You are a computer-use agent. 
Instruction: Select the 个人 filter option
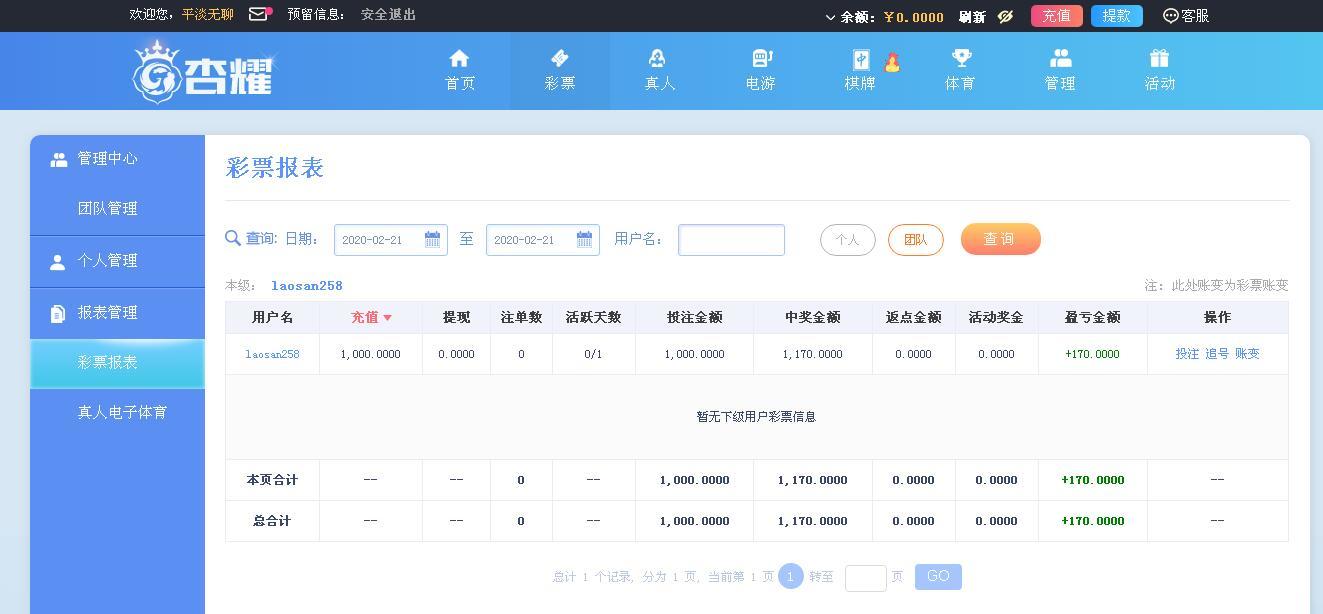click(x=848, y=240)
